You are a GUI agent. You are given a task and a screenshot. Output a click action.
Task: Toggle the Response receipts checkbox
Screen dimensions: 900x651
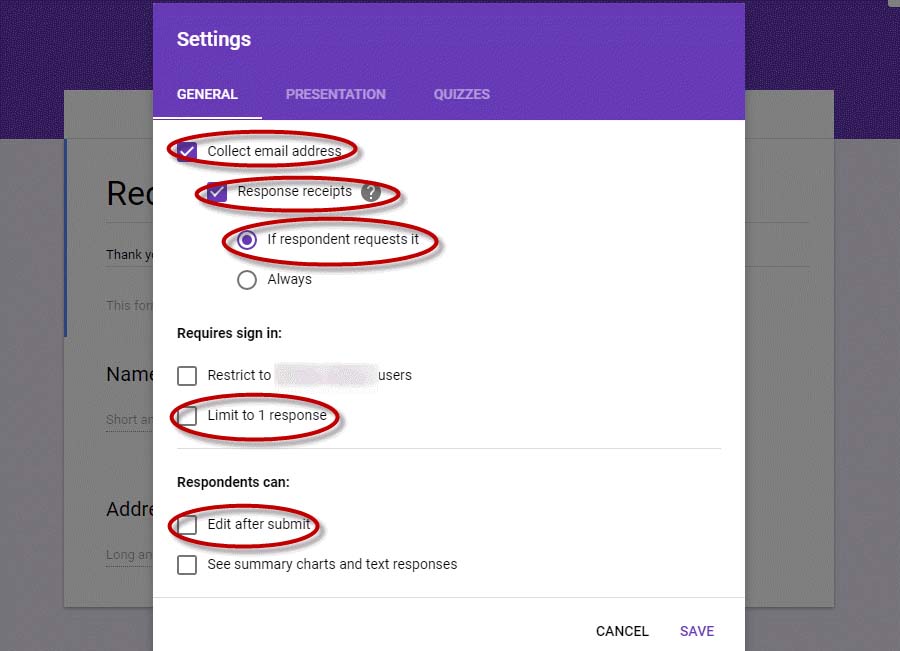coord(217,192)
